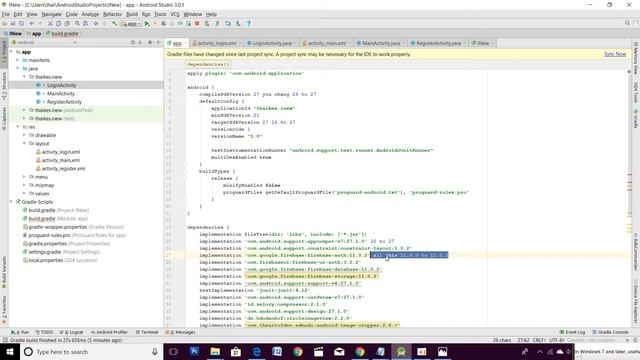Open the Event Log button
The height and width of the screenshot is (360, 640).
572,332
